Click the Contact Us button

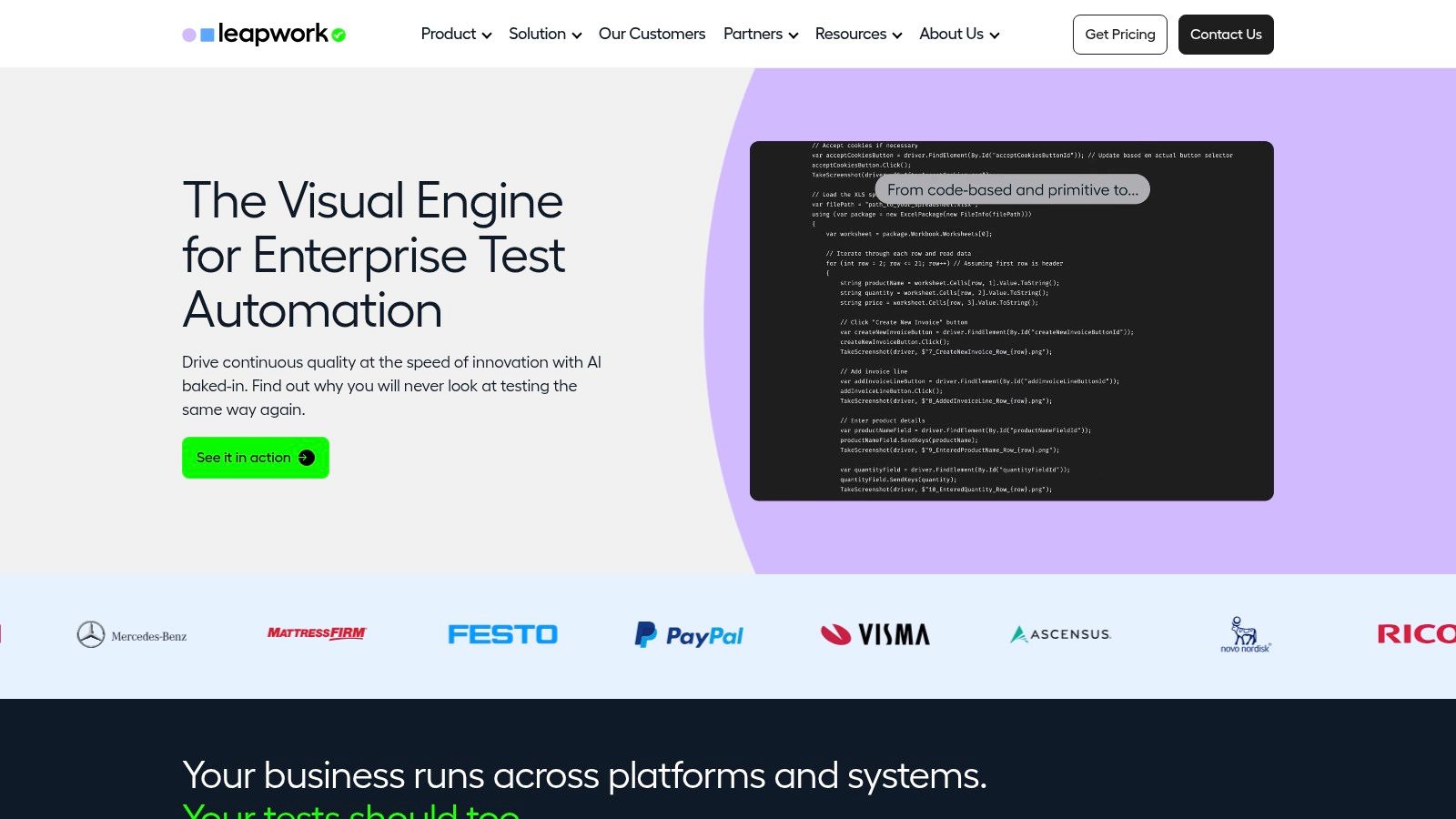coord(1226,35)
